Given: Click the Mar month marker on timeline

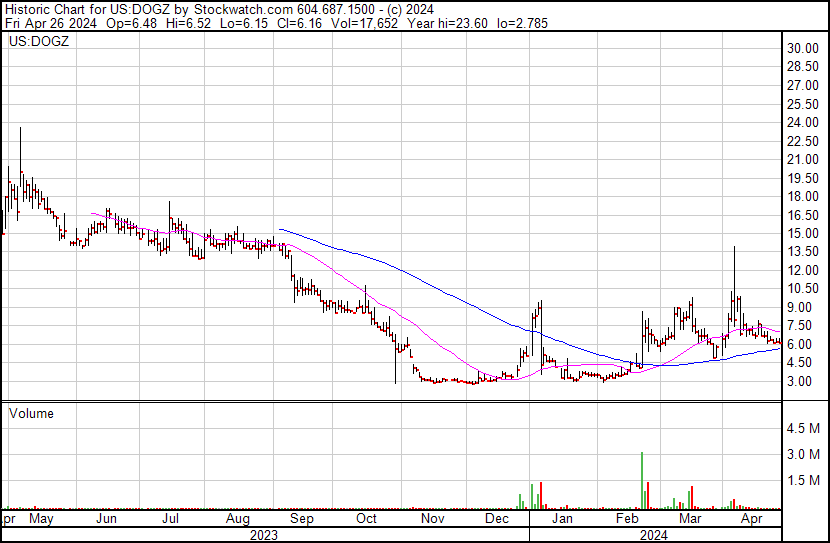Looking at the screenshot, I should tap(688, 519).
